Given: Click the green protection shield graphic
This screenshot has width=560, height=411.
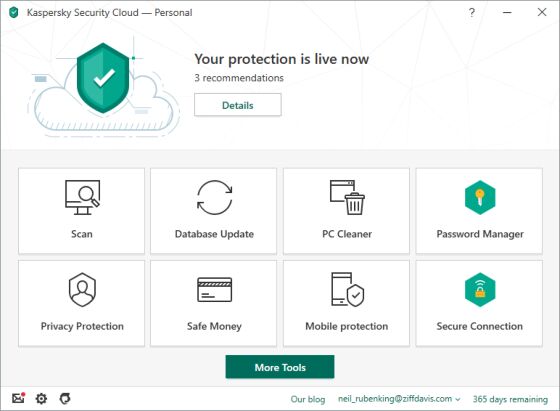Looking at the screenshot, I should pos(103,78).
